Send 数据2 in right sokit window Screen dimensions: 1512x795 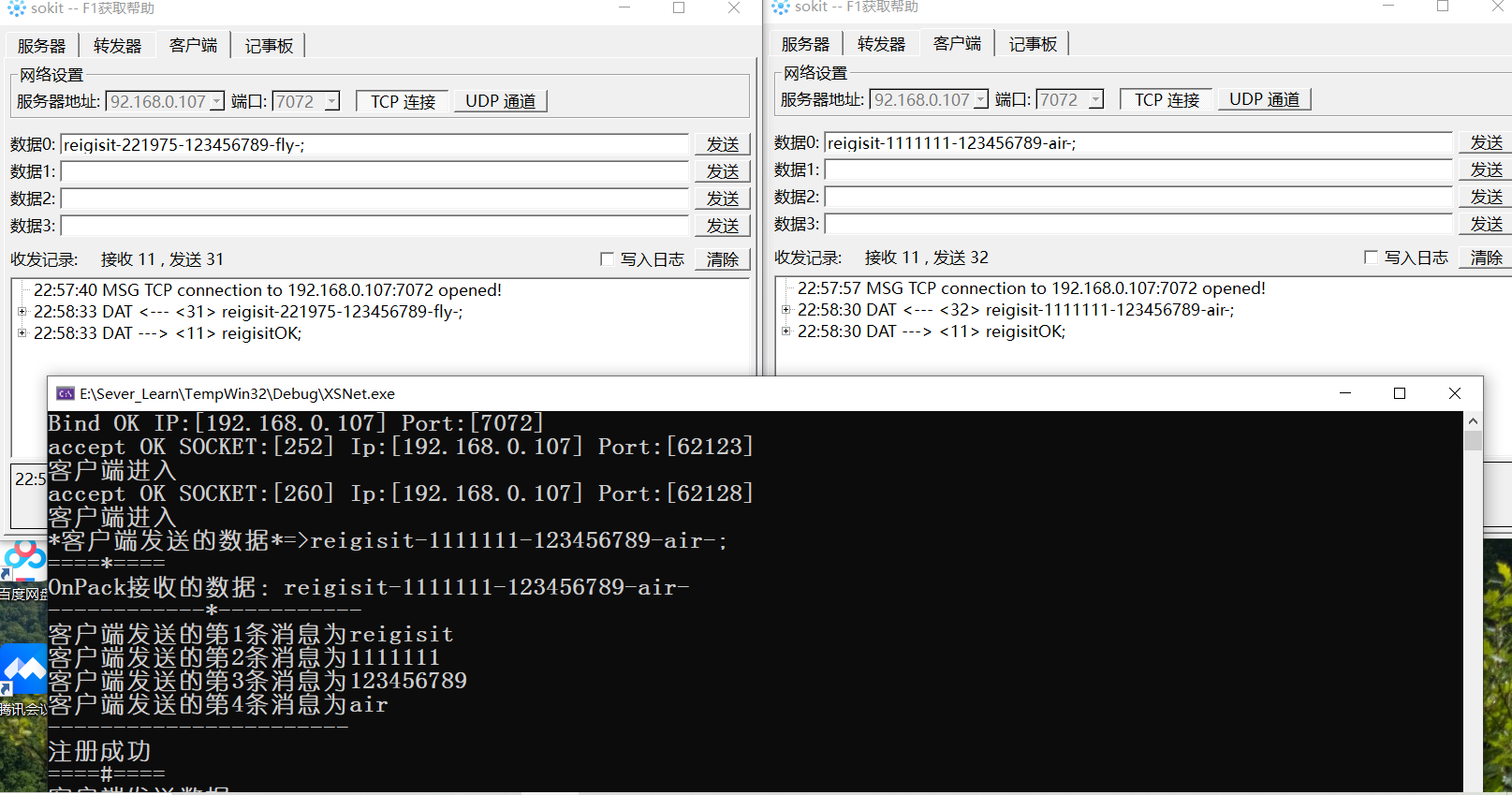pyautogui.click(x=1487, y=197)
